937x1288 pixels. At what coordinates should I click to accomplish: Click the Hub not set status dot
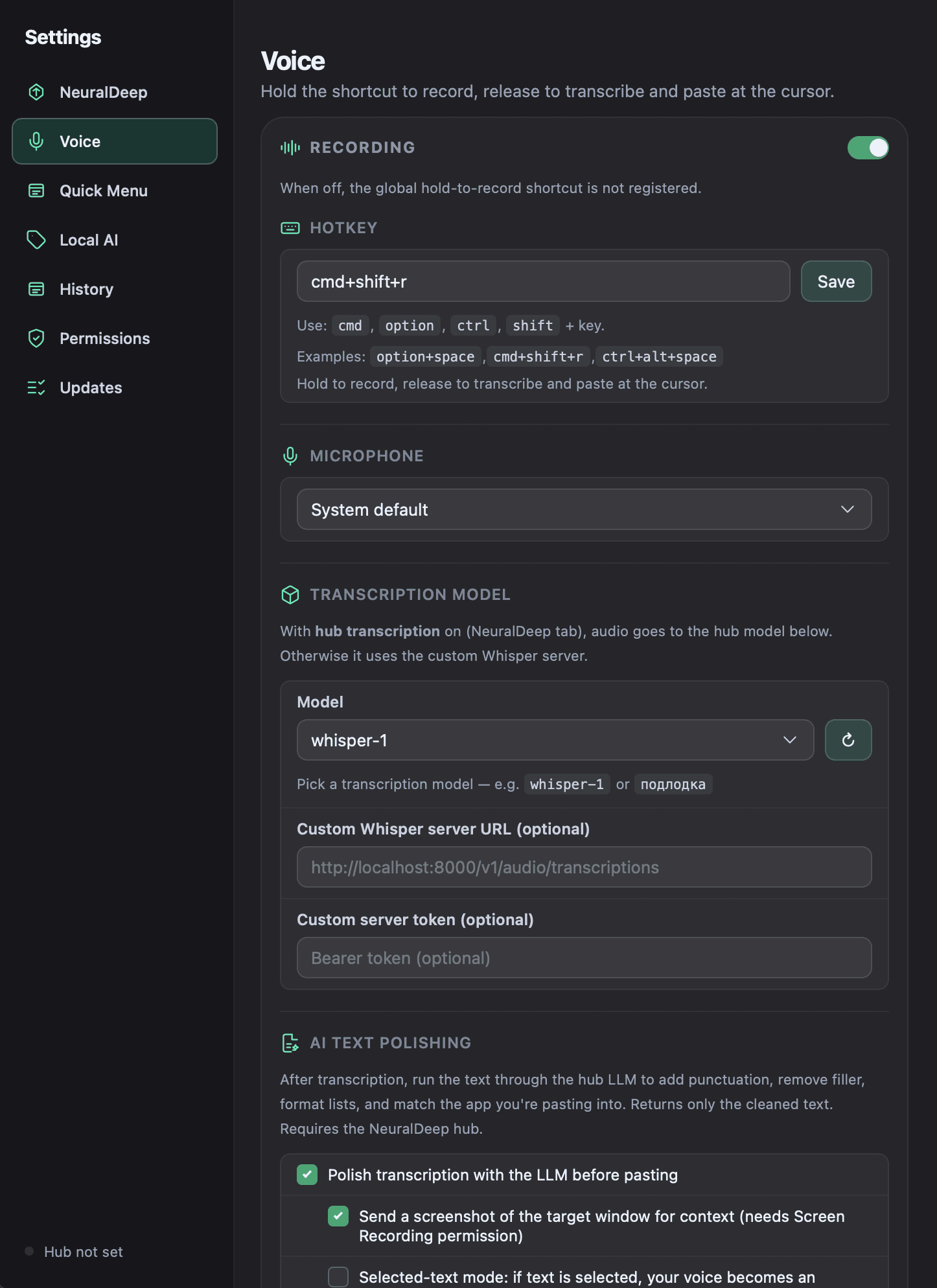click(x=29, y=1251)
